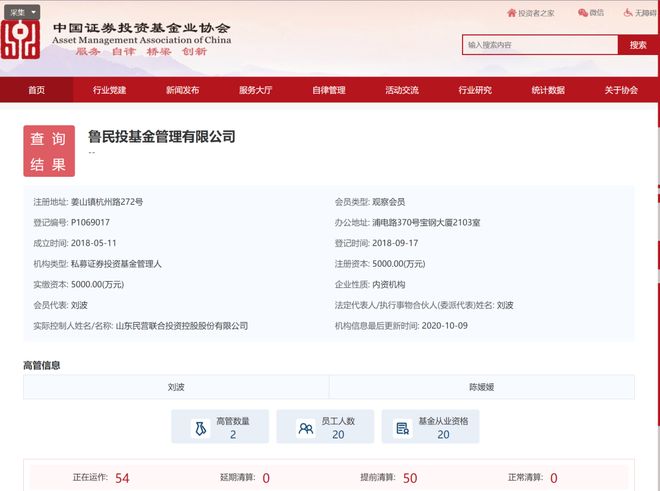Screen dimensions: 660x491
Task: Open the 投资者之家 link
Action: point(536,13)
